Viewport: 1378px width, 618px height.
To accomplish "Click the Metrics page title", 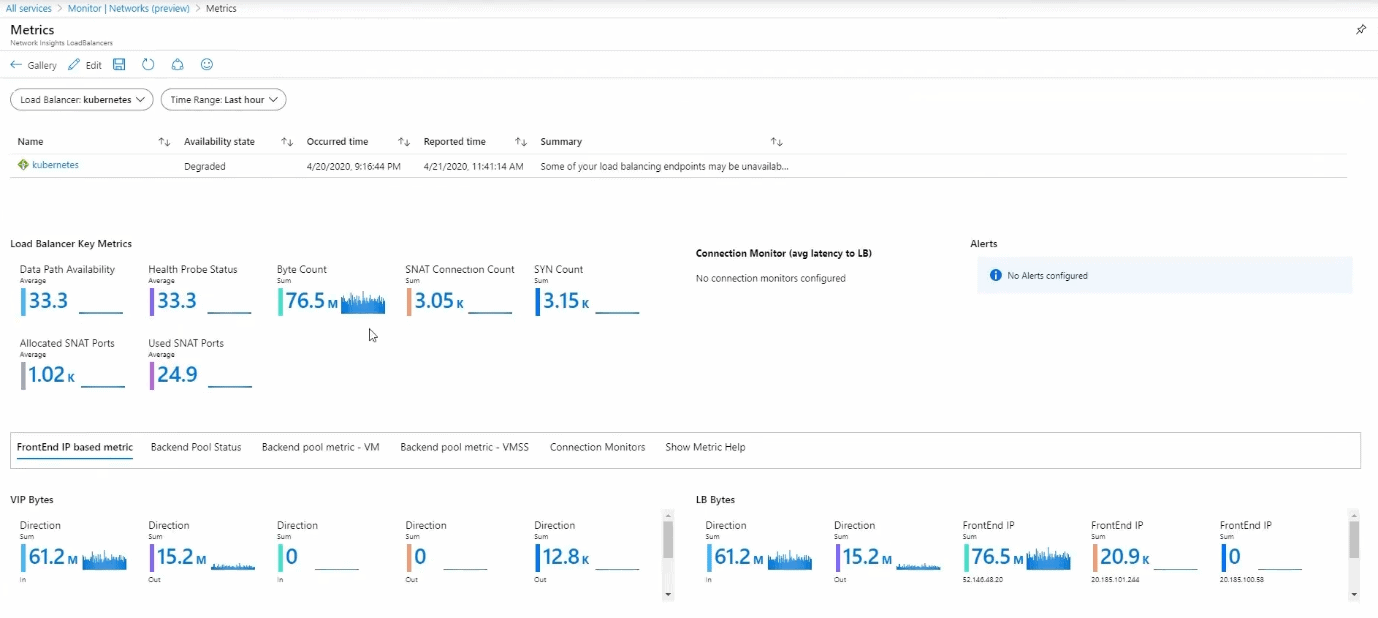I will tap(32, 30).
